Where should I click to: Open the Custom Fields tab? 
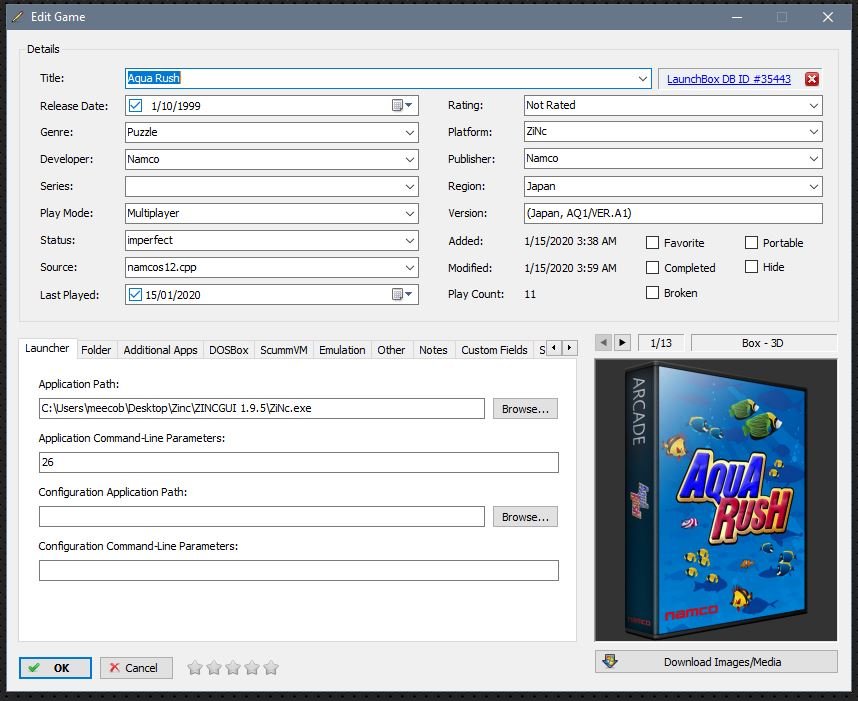click(x=494, y=350)
